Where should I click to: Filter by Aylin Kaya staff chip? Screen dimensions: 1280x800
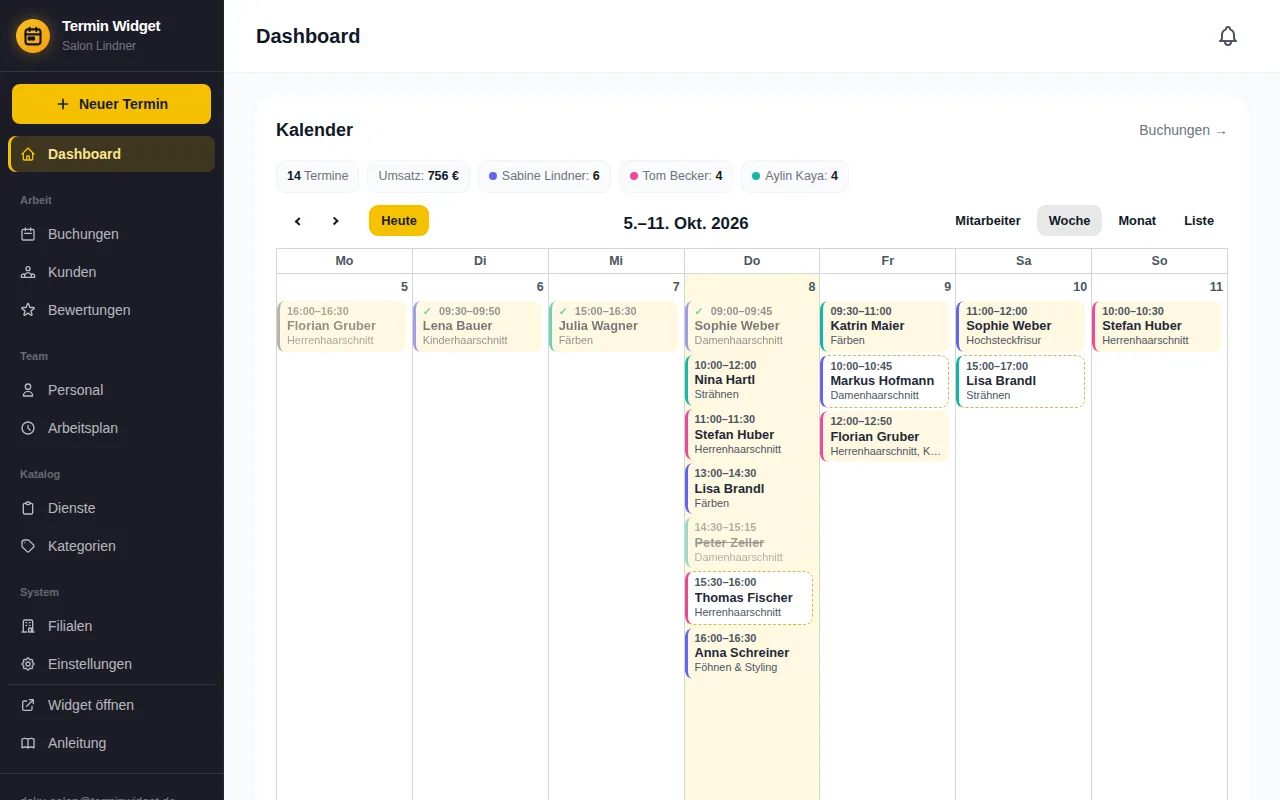[795, 176]
